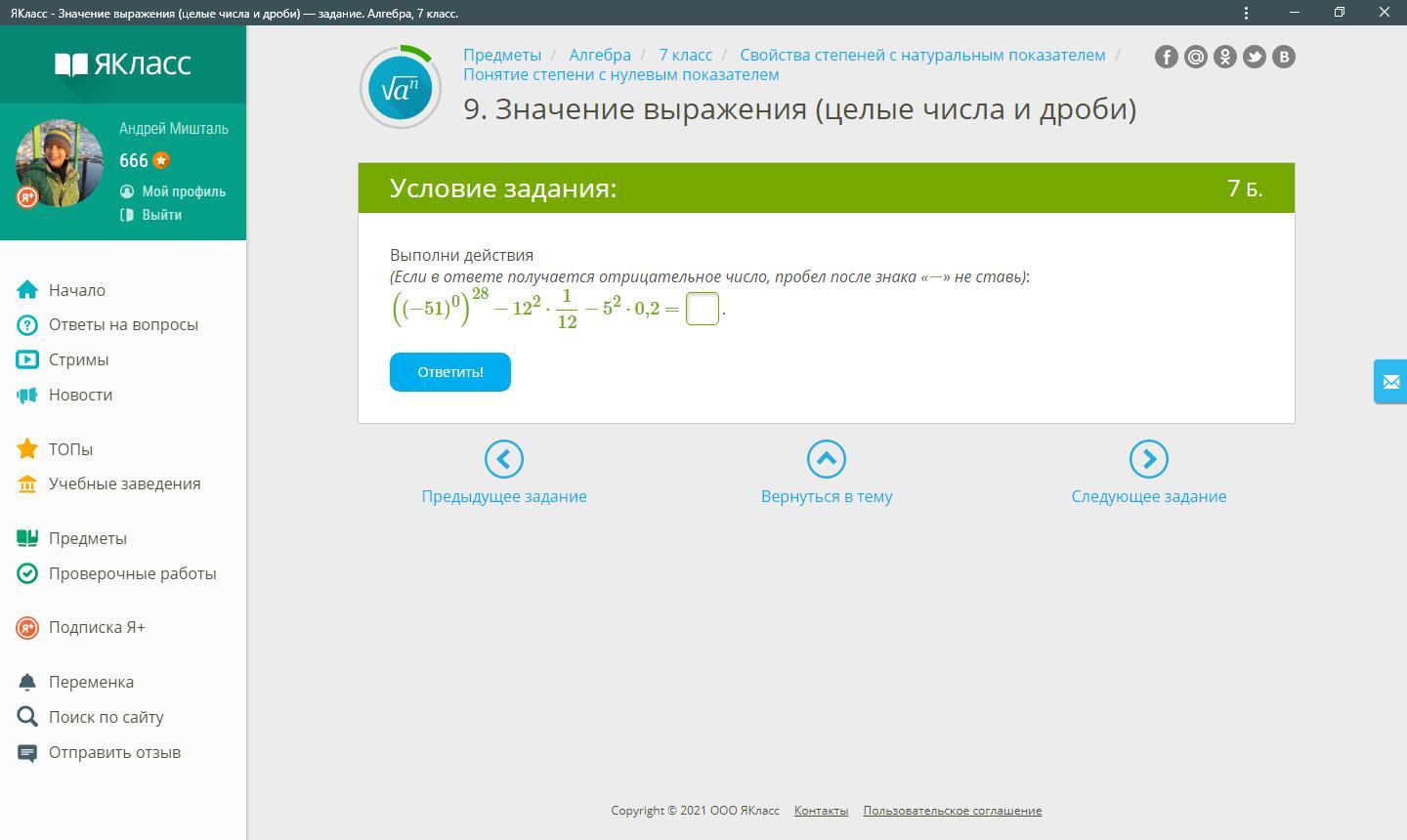
Task: Open Отправить отзыв menu item
Action: [115, 752]
